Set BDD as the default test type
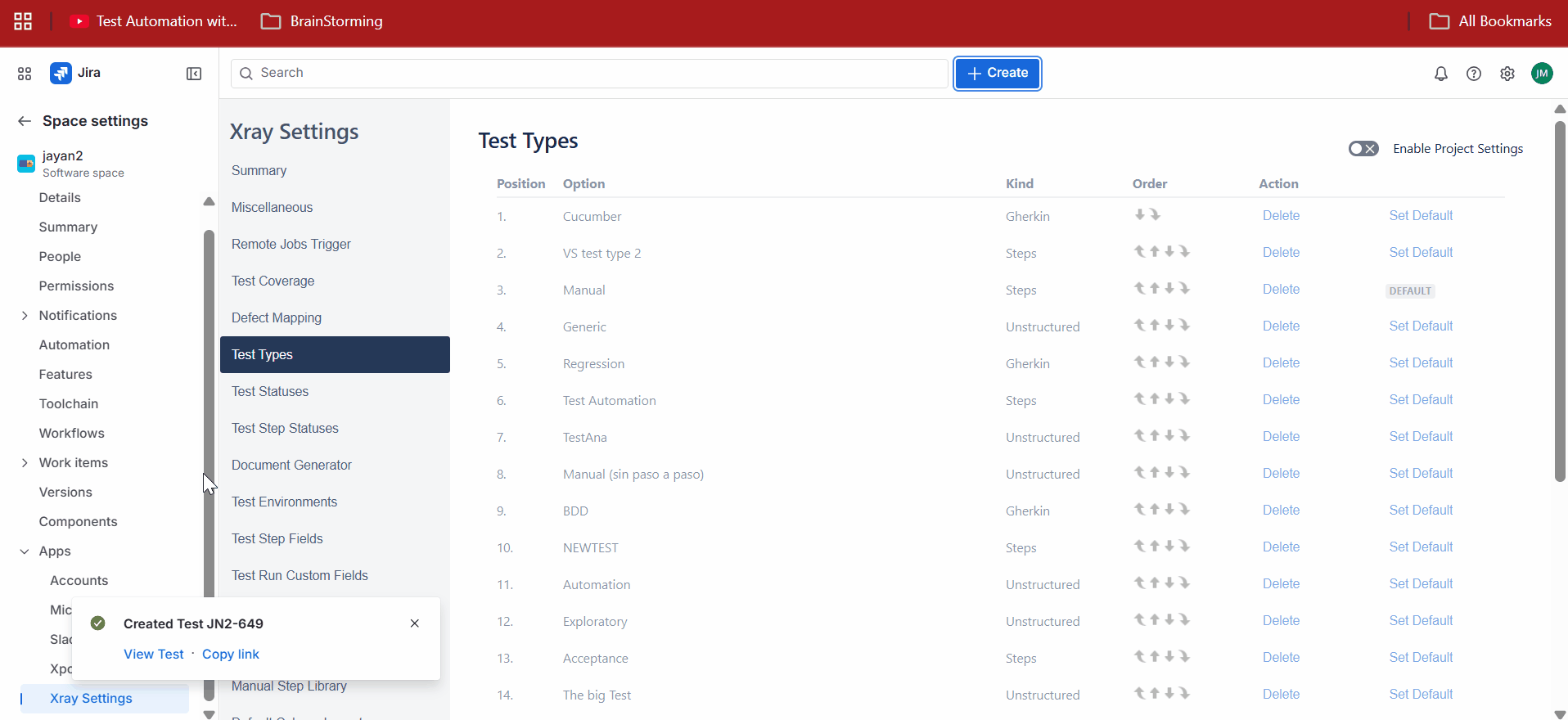The image size is (1568, 720). tap(1420, 510)
